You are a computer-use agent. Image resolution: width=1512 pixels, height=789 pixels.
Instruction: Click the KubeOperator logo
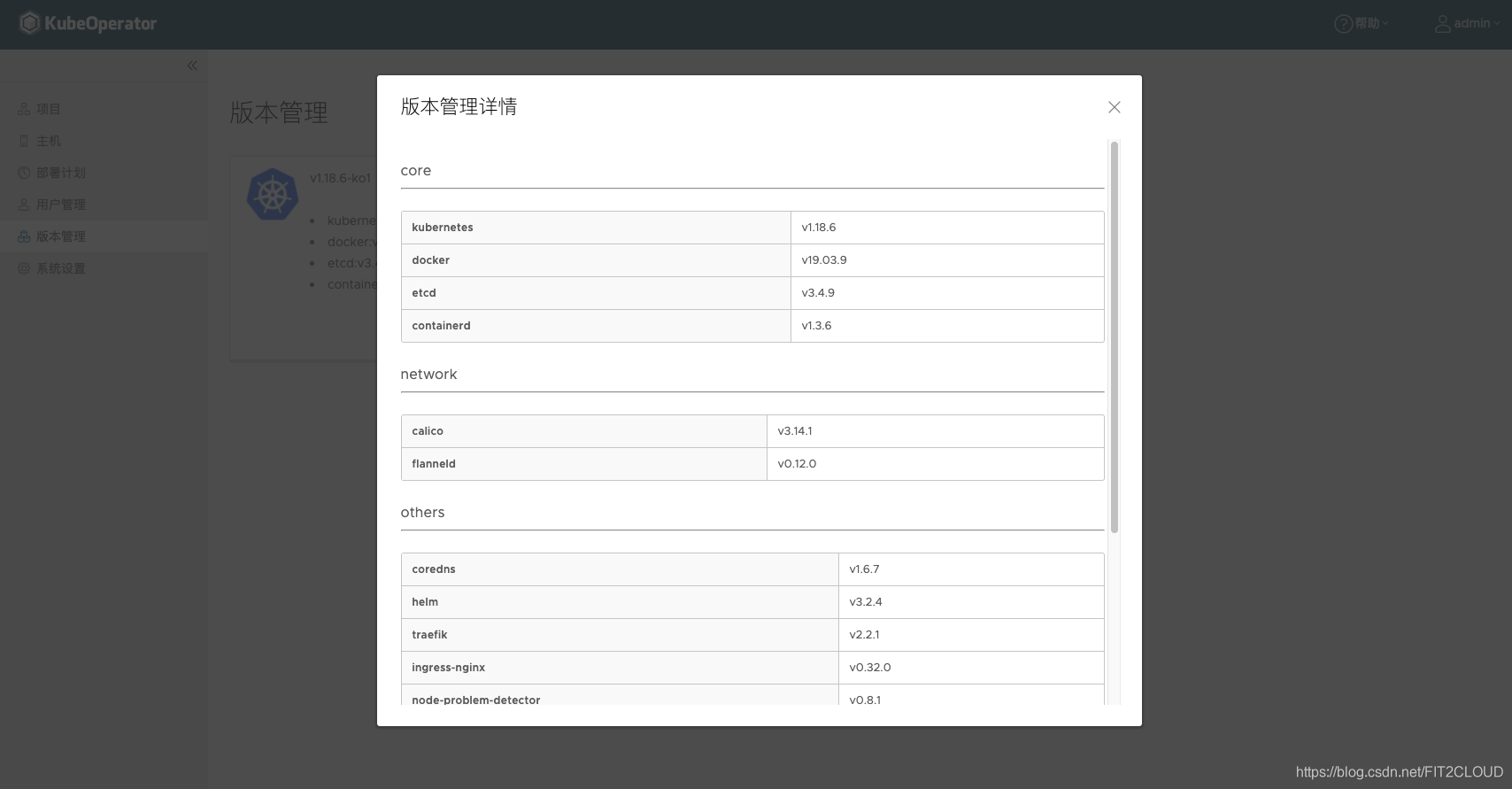pyautogui.click(x=89, y=23)
